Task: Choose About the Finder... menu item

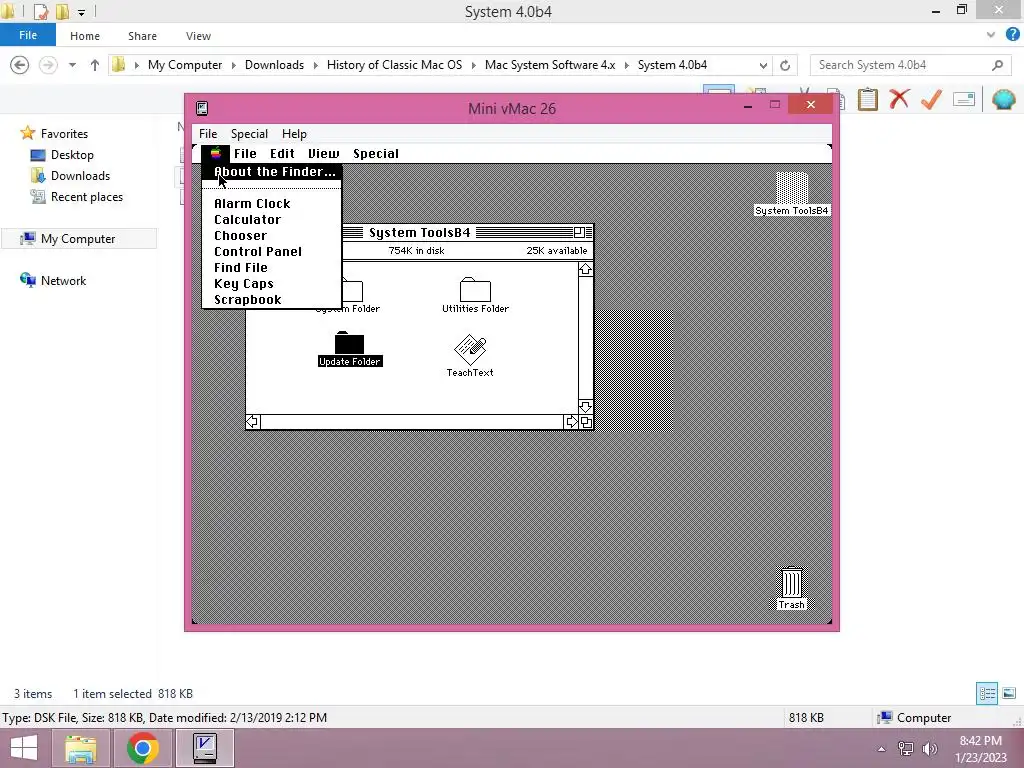Action: tap(272, 172)
